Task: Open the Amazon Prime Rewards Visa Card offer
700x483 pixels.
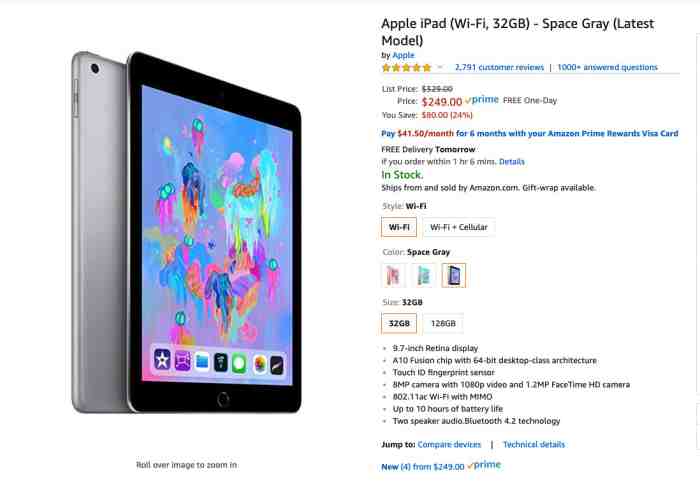Action: (x=529, y=133)
